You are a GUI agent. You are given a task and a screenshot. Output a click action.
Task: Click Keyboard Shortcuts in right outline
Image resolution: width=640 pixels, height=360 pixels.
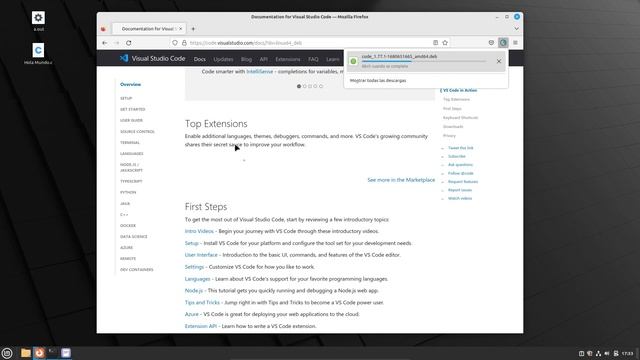pos(460,118)
